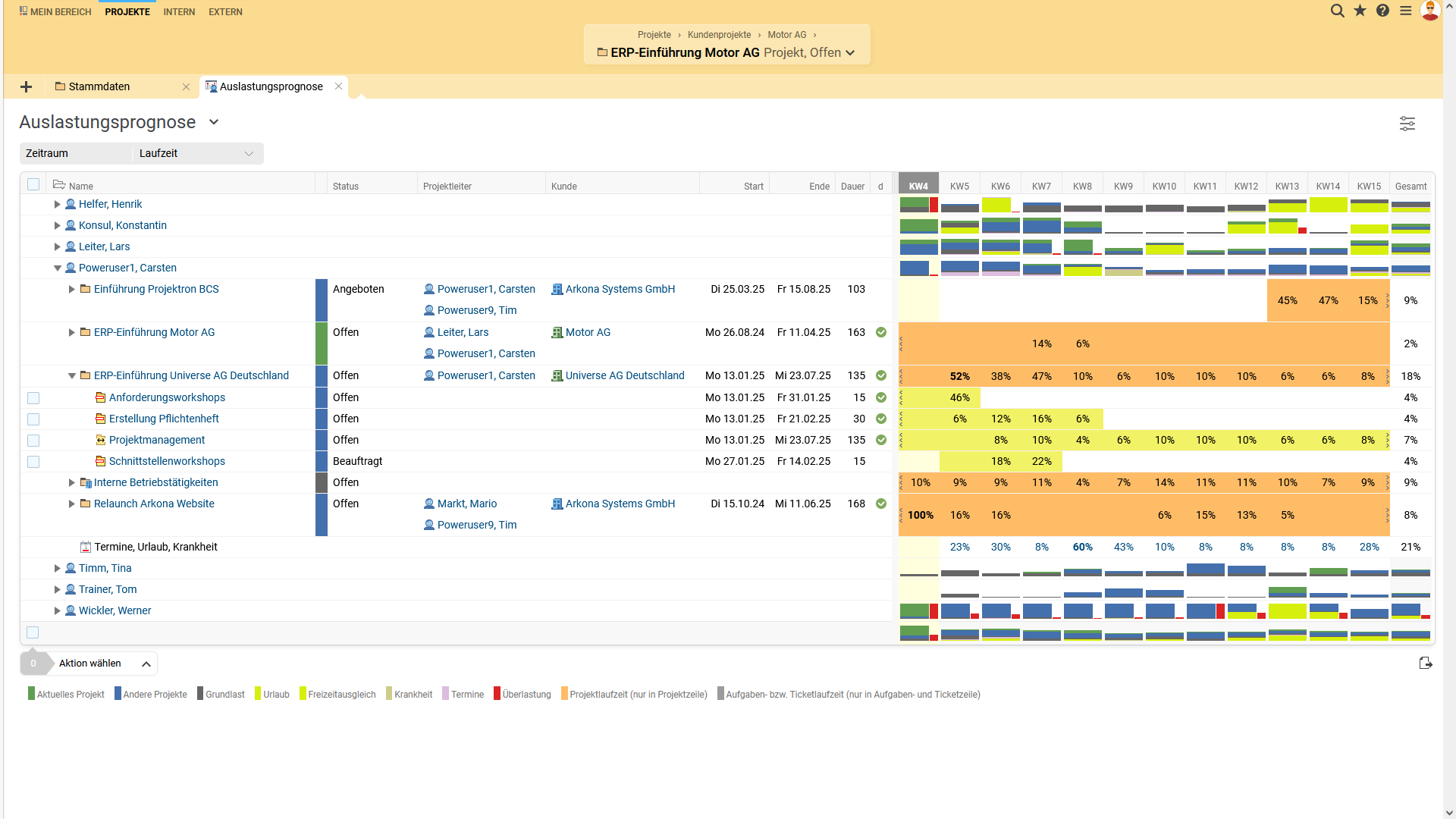Open the search with the magnifier icon
Screen dimensions: 1456x819
[x=1337, y=11]
